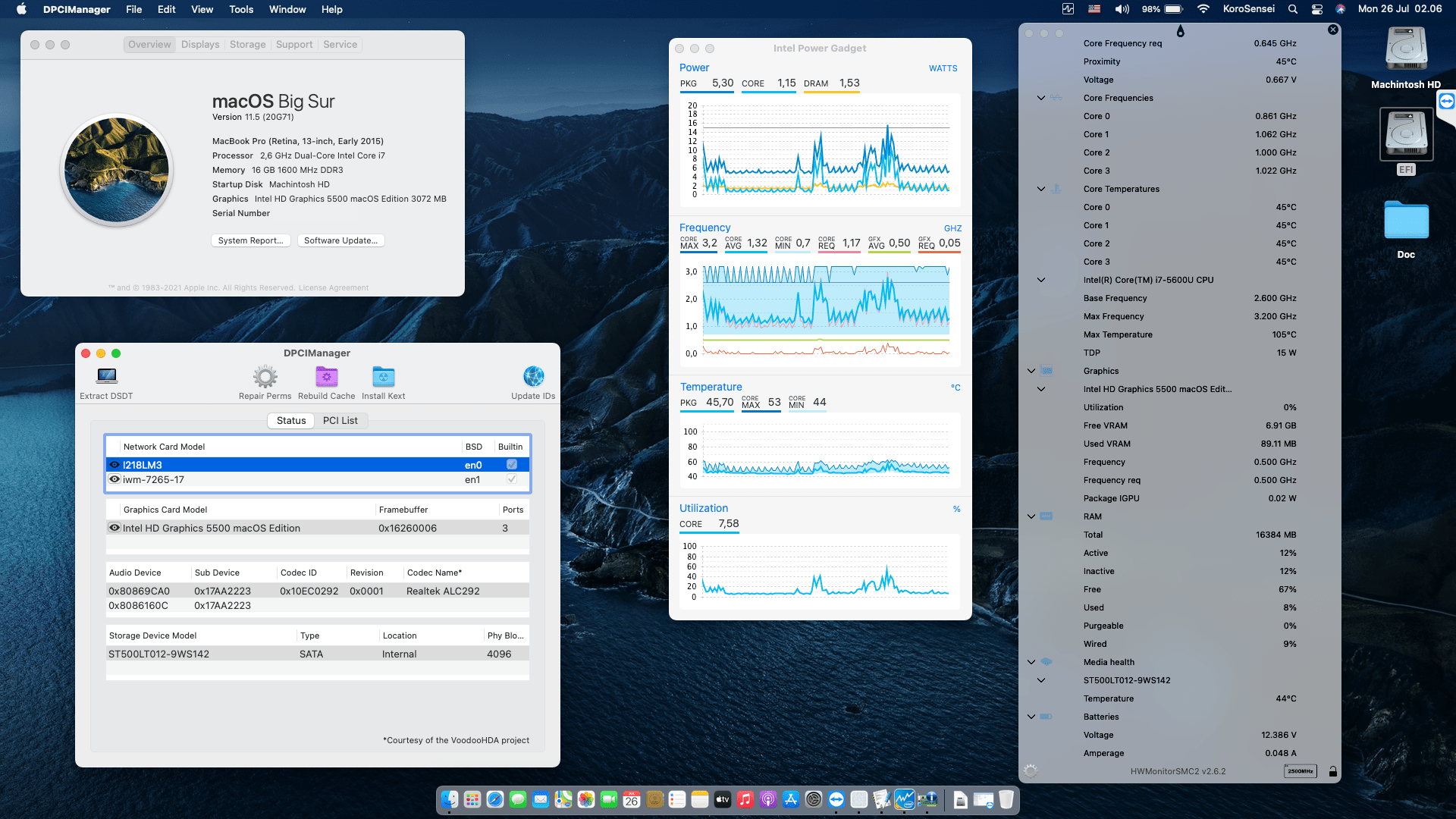Click the battery 98% status in menu bar
Image resolution: width=1456 pixels, height=819 pixels.
pos(1162,9)
